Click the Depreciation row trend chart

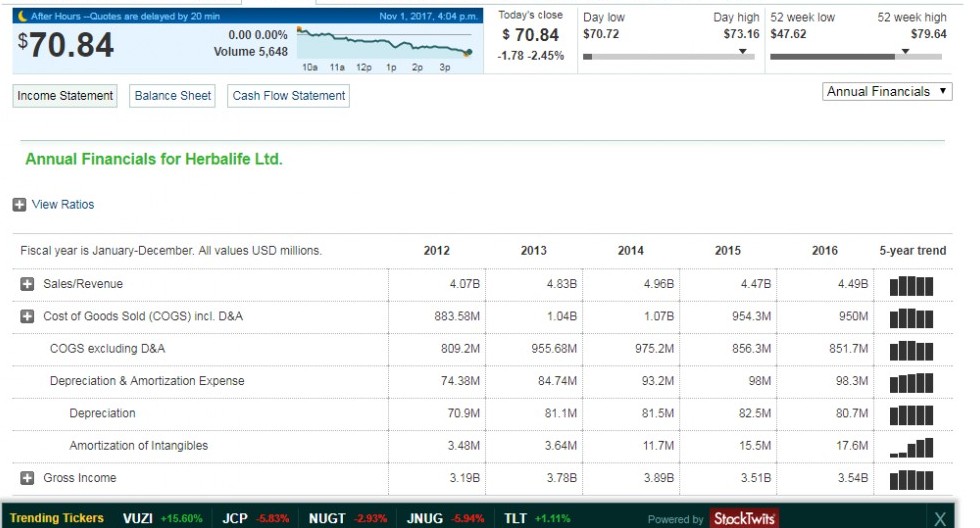coord(911,415)
